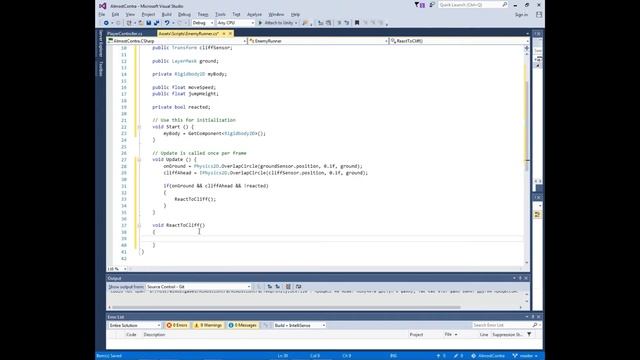The width and height of the screenshot is (640, 360).
Task: Click the uncomment lines toolbar icon
Action: [347, 23]
